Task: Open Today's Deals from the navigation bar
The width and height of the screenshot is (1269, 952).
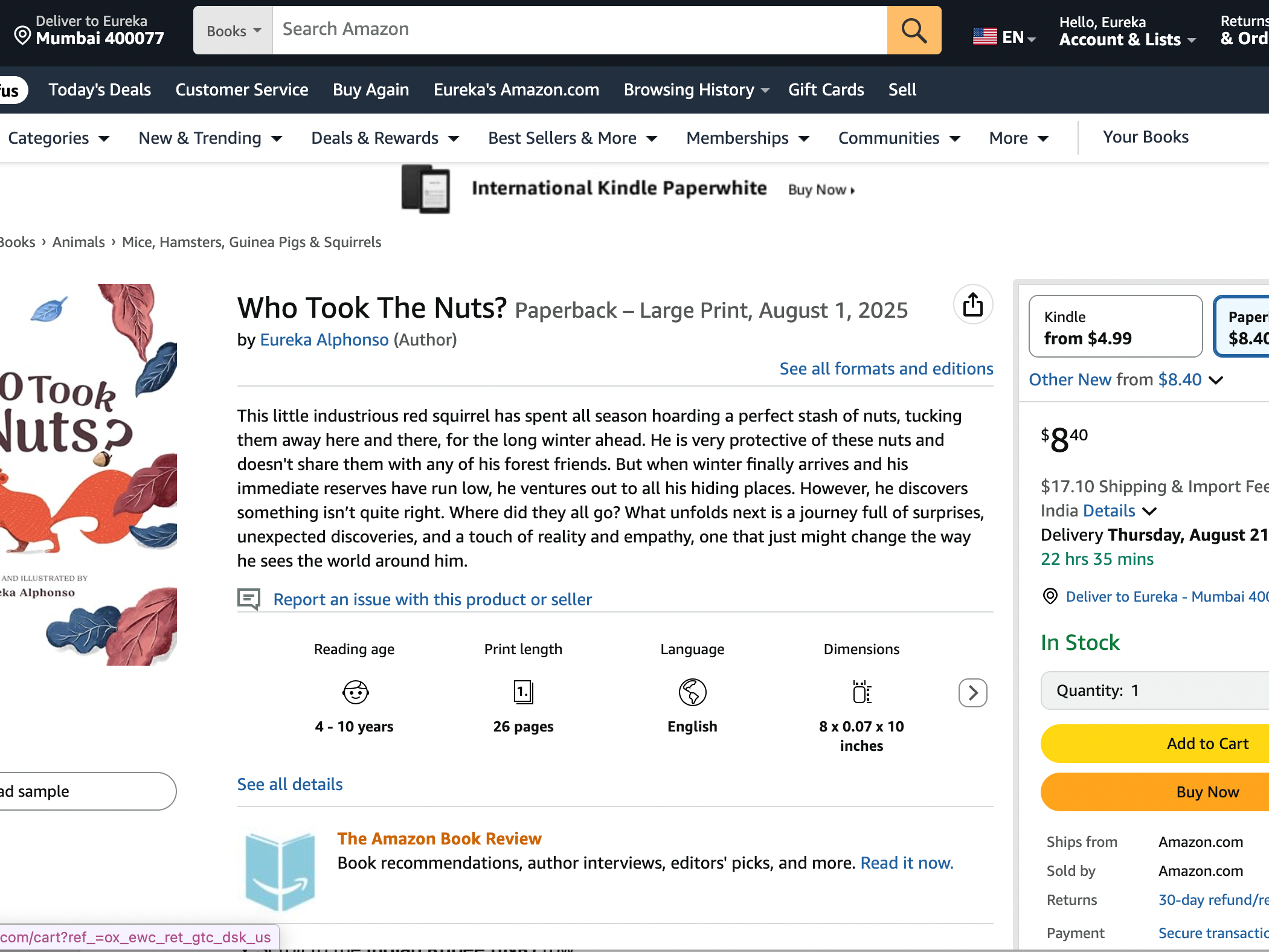Action: [100, 90]
